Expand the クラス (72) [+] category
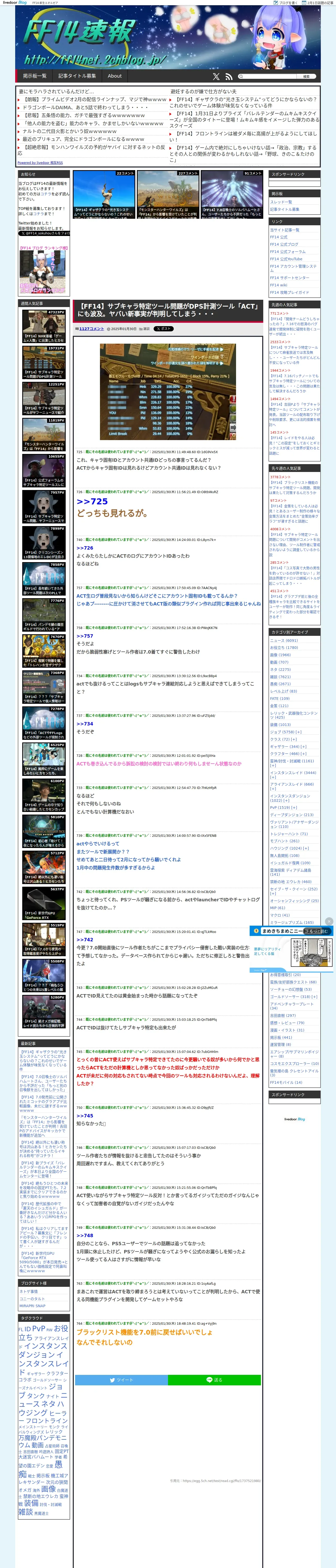The width and height of the screenshot is (336, 1568). pyautogui.click(x=284, y=739)
